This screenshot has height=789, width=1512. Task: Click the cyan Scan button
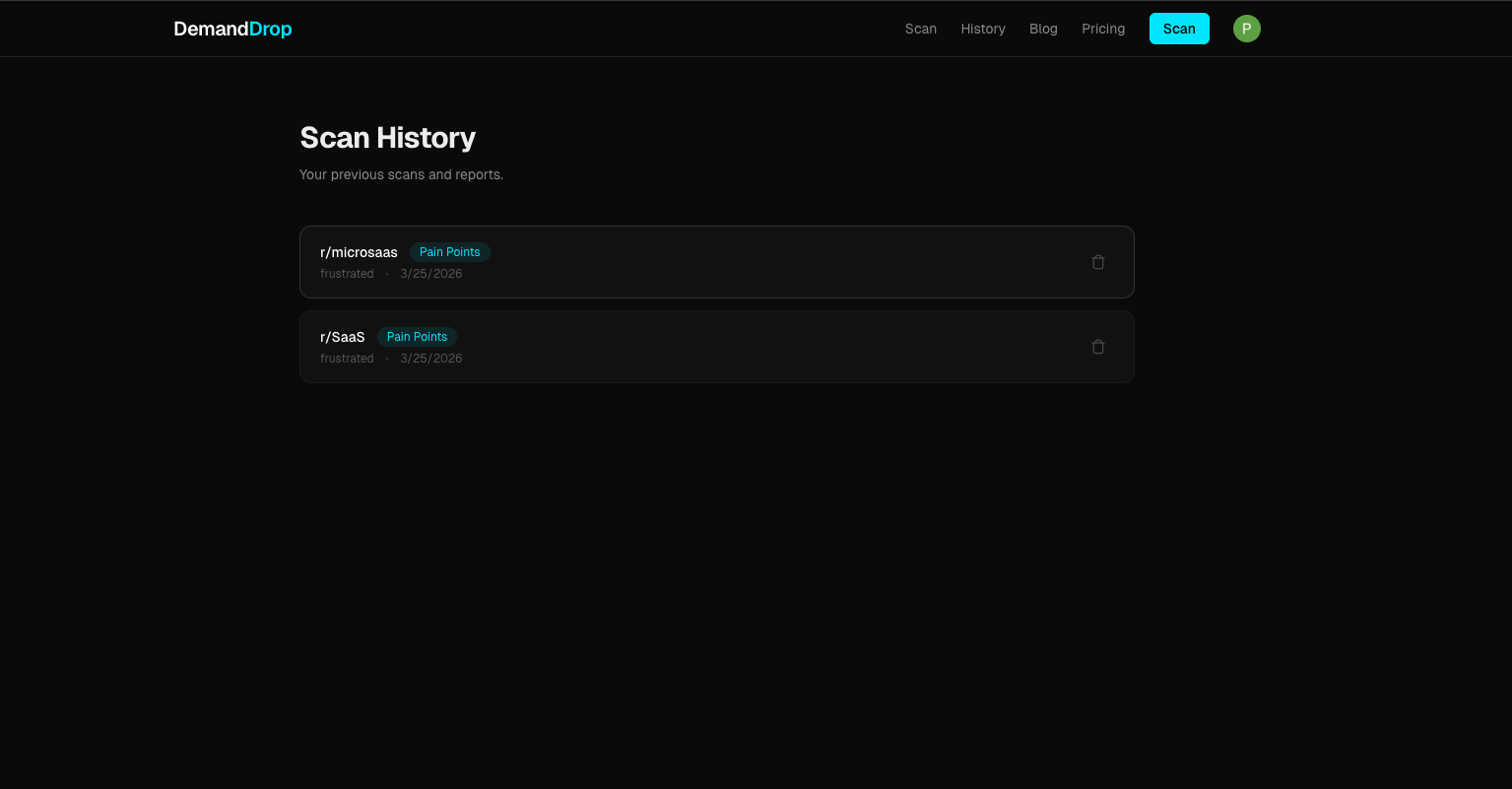pos(1179,29)
